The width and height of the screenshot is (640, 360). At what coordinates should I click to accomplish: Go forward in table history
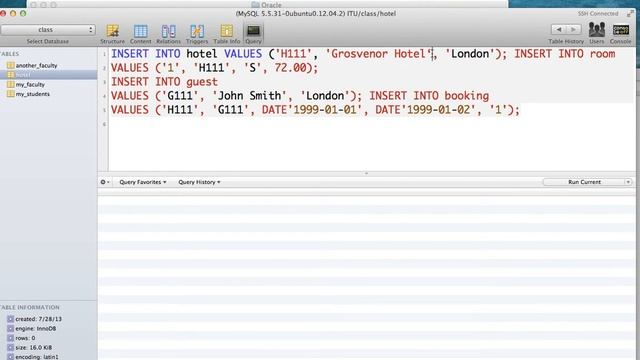pyautogui.click(x=573, y=29)
